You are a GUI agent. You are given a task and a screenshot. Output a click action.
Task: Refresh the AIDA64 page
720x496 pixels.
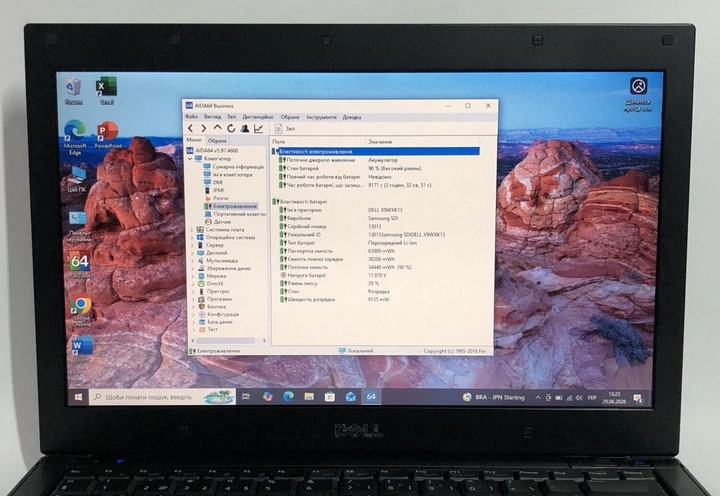(x=231, y=129)
